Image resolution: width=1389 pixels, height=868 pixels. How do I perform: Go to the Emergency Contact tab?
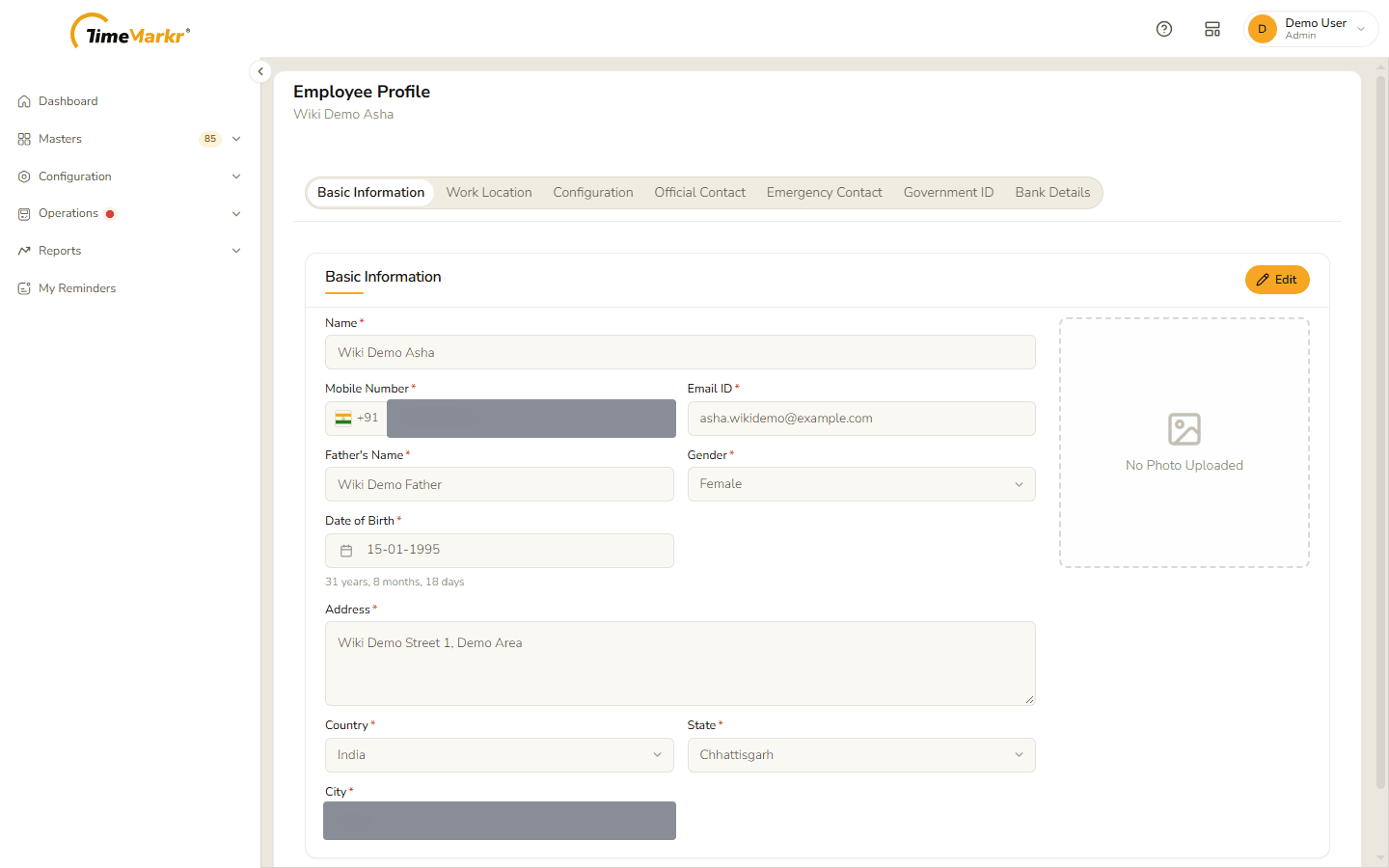point(825,193)
